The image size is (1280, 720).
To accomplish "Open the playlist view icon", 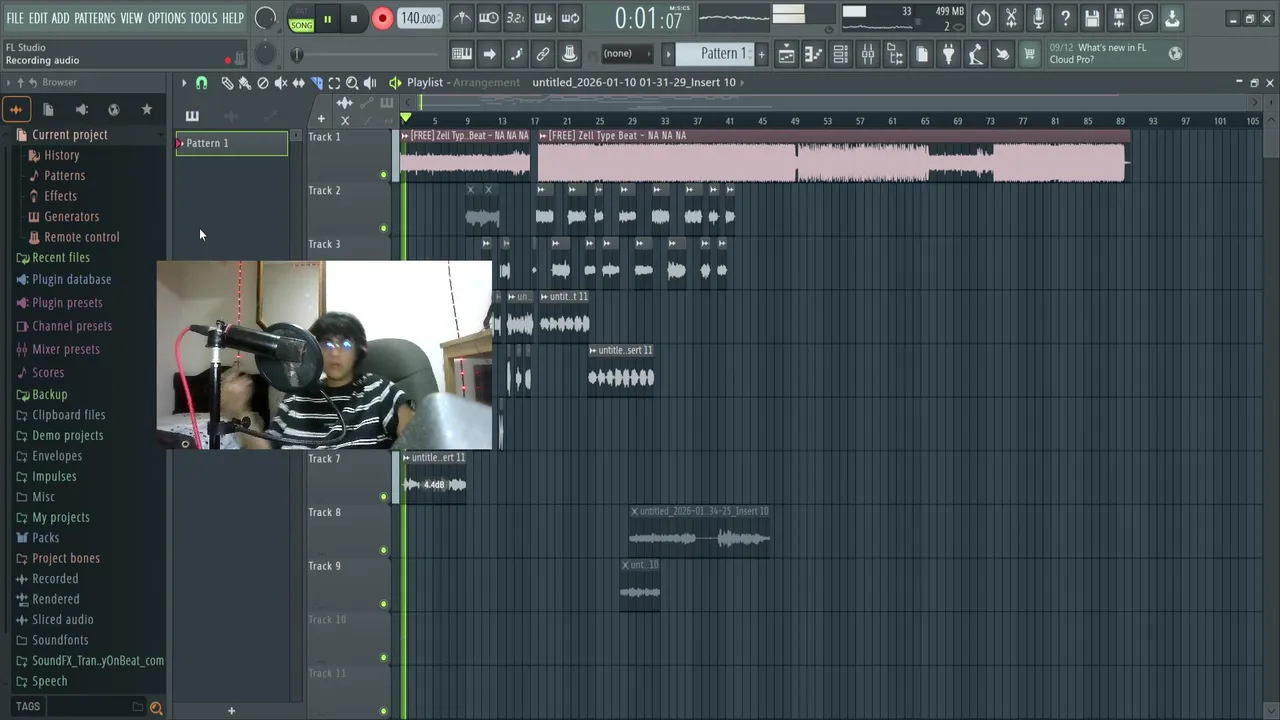I will point(787,54).
